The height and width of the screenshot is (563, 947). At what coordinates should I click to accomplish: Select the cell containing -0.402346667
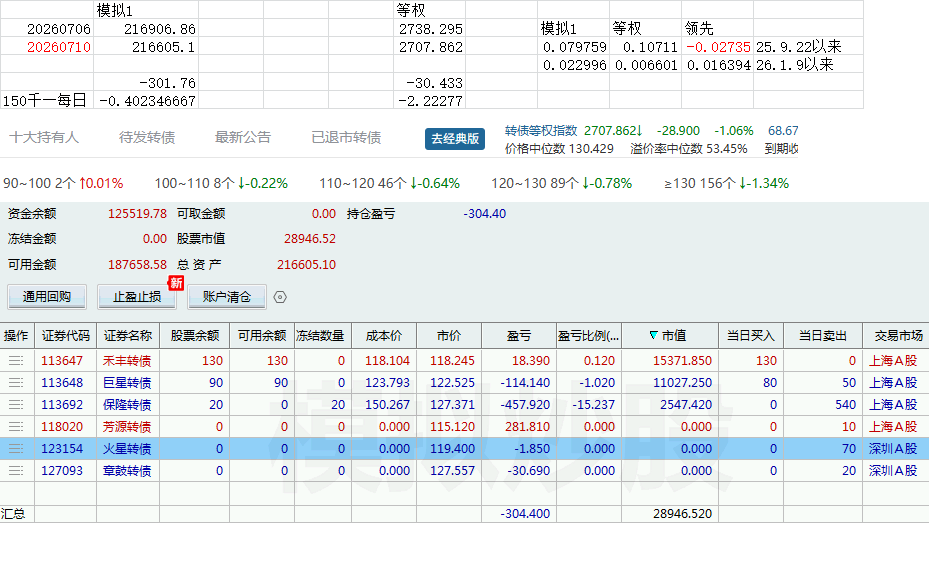coord(146,100)
